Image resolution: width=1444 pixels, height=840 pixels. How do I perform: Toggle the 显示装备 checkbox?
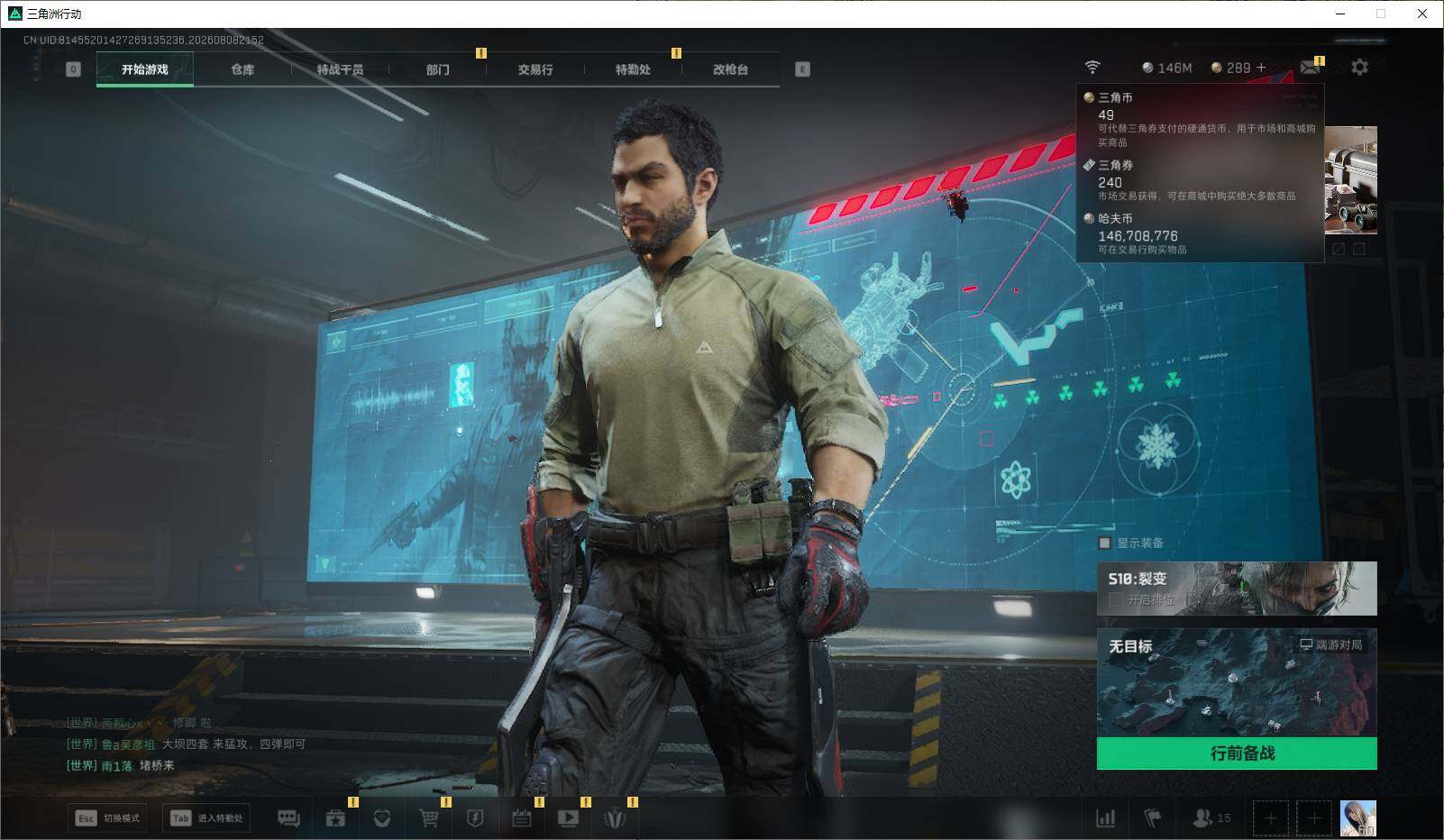click(1104, 543)
